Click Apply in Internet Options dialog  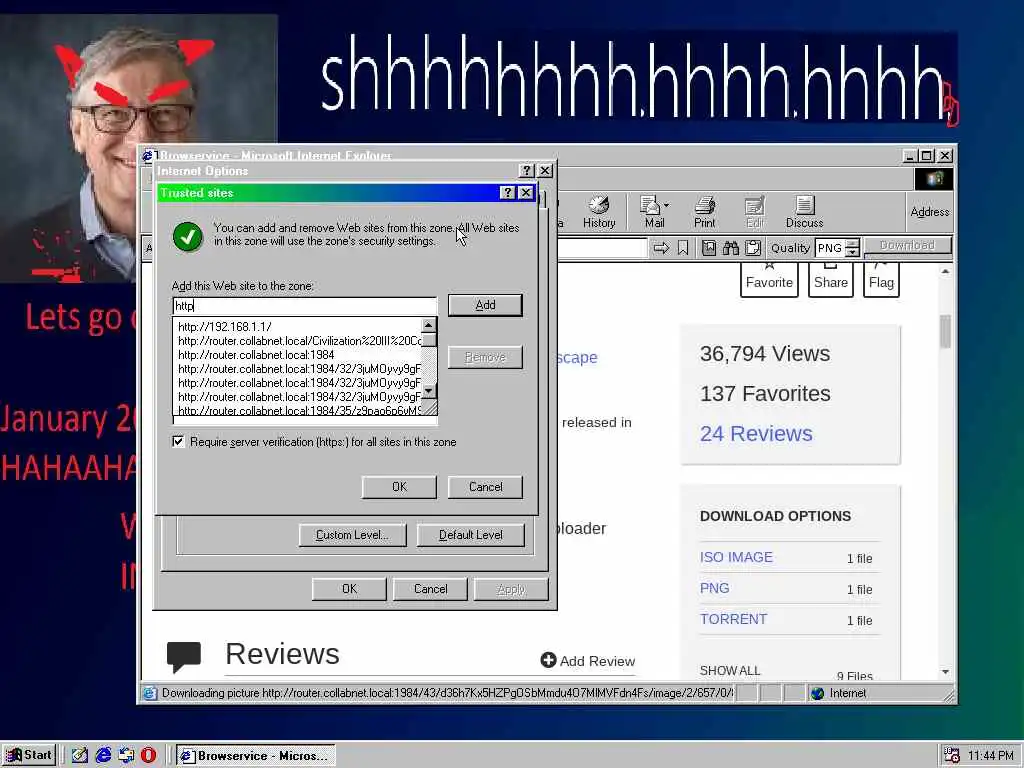[511, 589]
